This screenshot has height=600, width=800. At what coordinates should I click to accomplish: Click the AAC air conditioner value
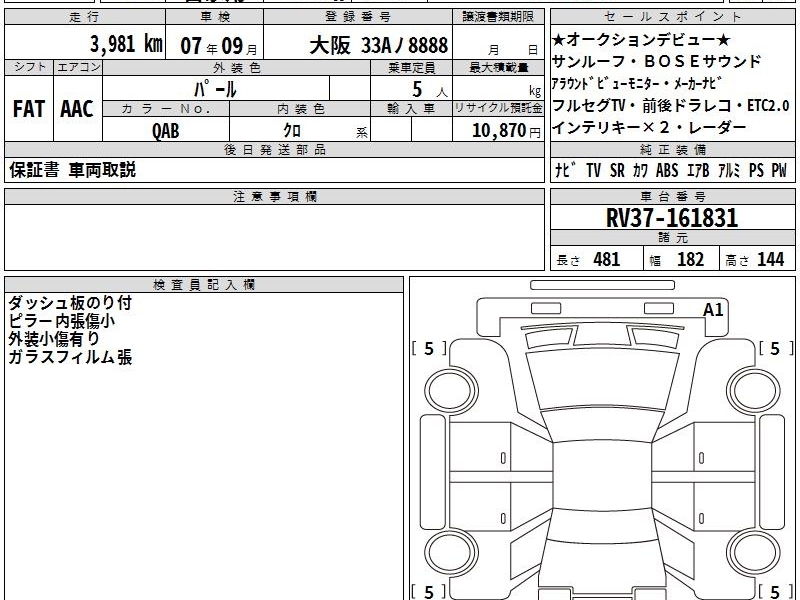[x=77, y=109]
